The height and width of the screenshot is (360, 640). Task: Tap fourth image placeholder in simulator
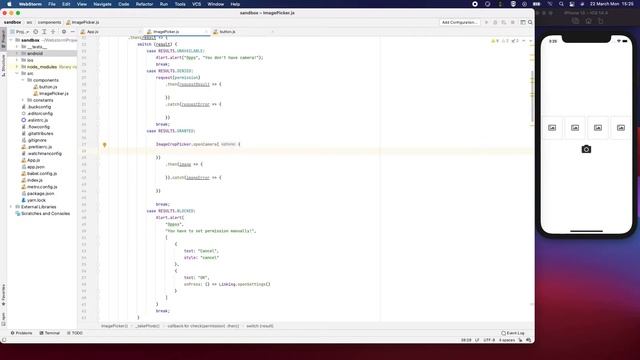621,128
